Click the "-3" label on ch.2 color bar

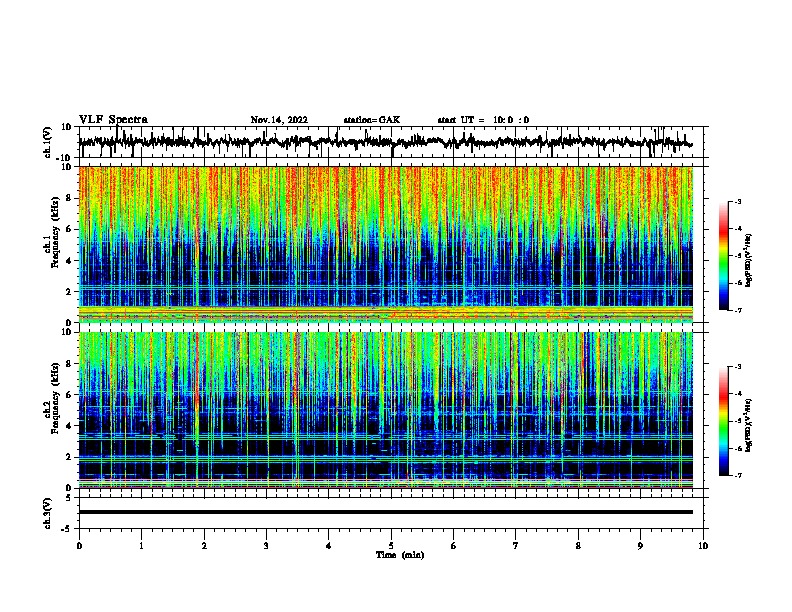[x=738, y=367]
